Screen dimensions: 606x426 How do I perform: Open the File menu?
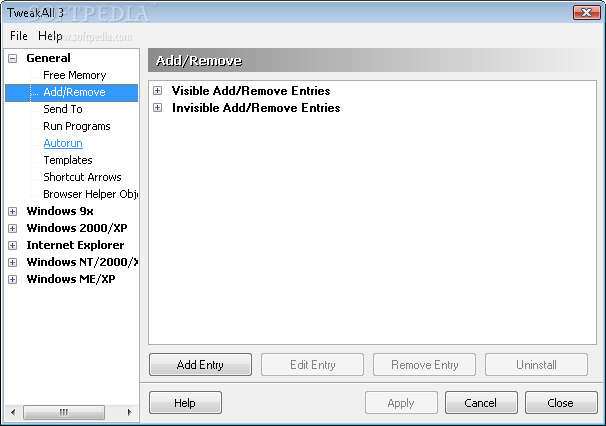pos(19,36)
